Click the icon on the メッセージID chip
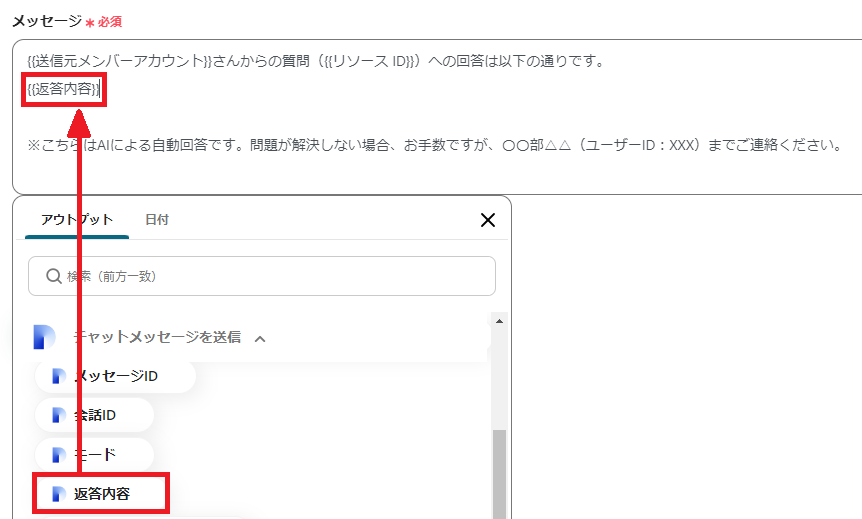The image size is (862, 519). [x=58, y=376]
